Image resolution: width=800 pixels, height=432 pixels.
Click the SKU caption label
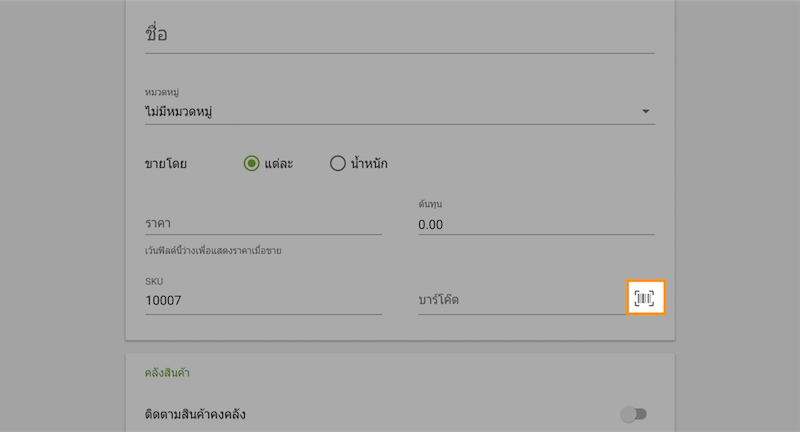click(154, 281)
